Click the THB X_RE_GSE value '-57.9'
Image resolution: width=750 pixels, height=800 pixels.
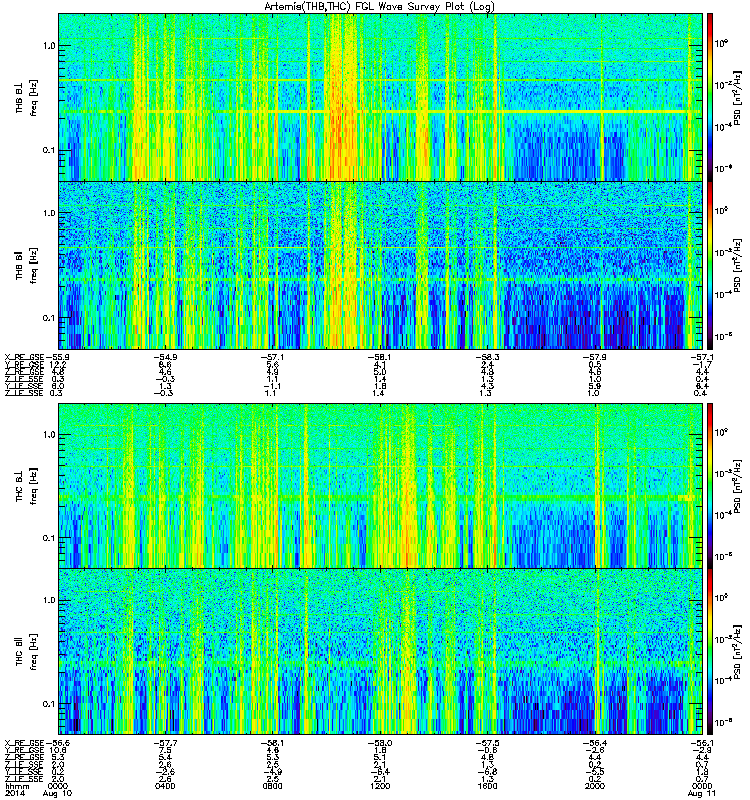point(594,357)
